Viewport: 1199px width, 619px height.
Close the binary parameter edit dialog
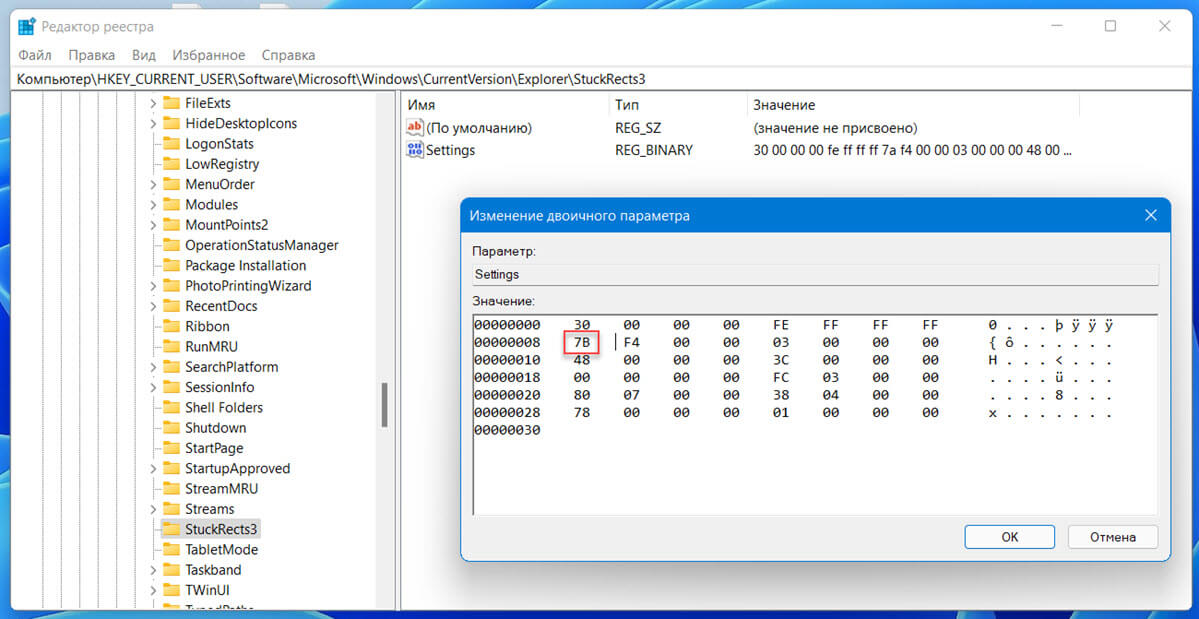(x=1150, y=216)
